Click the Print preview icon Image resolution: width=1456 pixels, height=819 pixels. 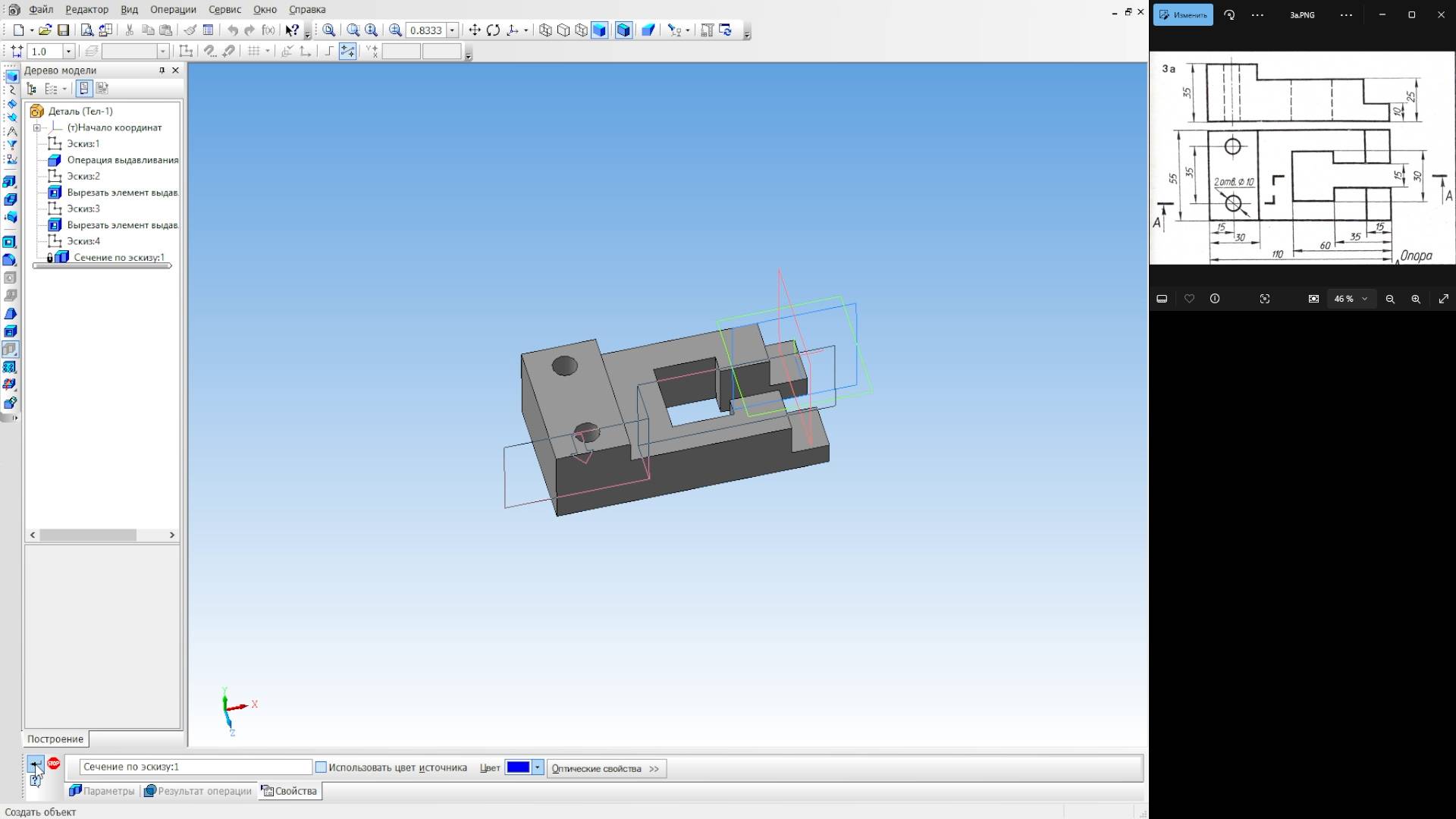[87, 30]
